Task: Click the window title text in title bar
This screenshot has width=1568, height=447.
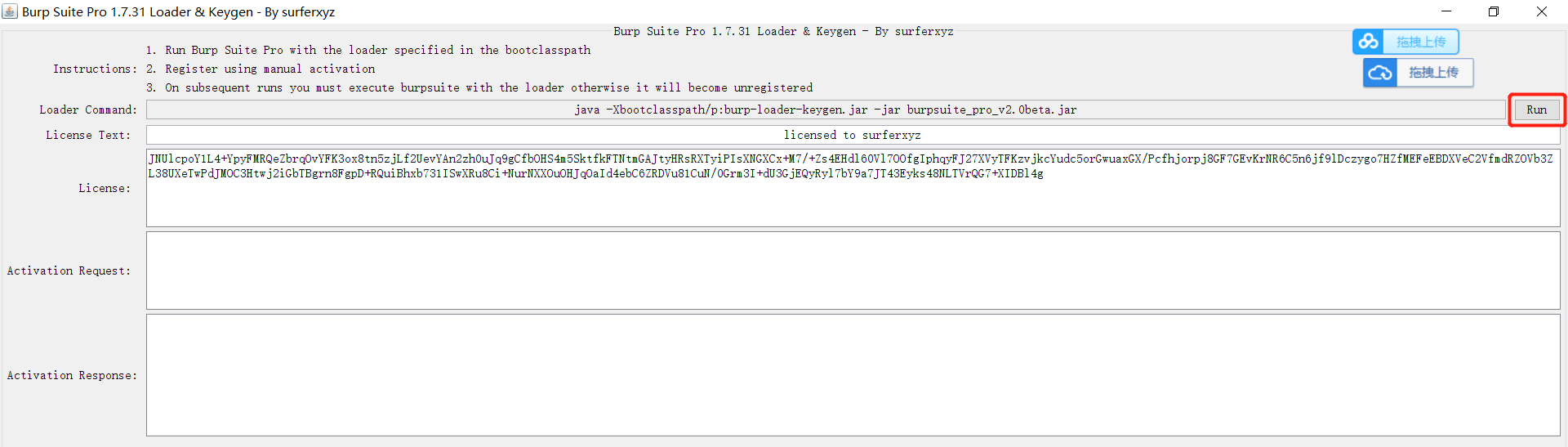Action: pyautogui.click(x=178, y=11)
